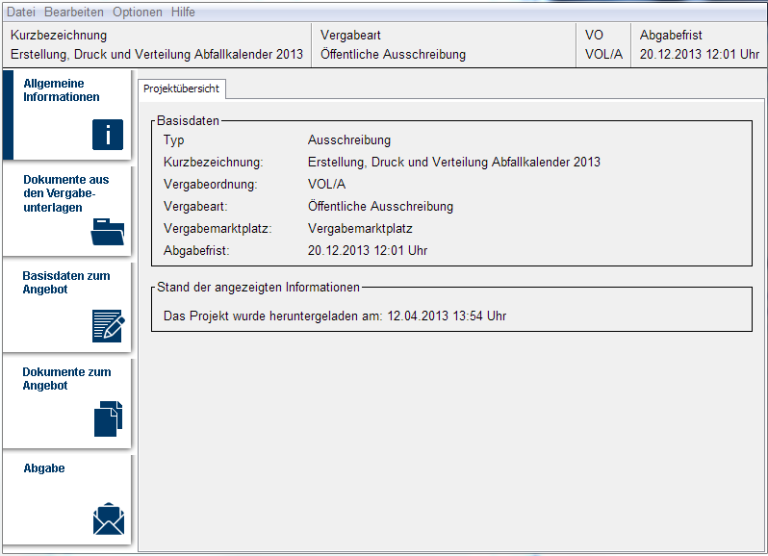This screenshot has height=556, width=768.
Task: Go to Allgemeine Informationen section label
Action: 61,91
